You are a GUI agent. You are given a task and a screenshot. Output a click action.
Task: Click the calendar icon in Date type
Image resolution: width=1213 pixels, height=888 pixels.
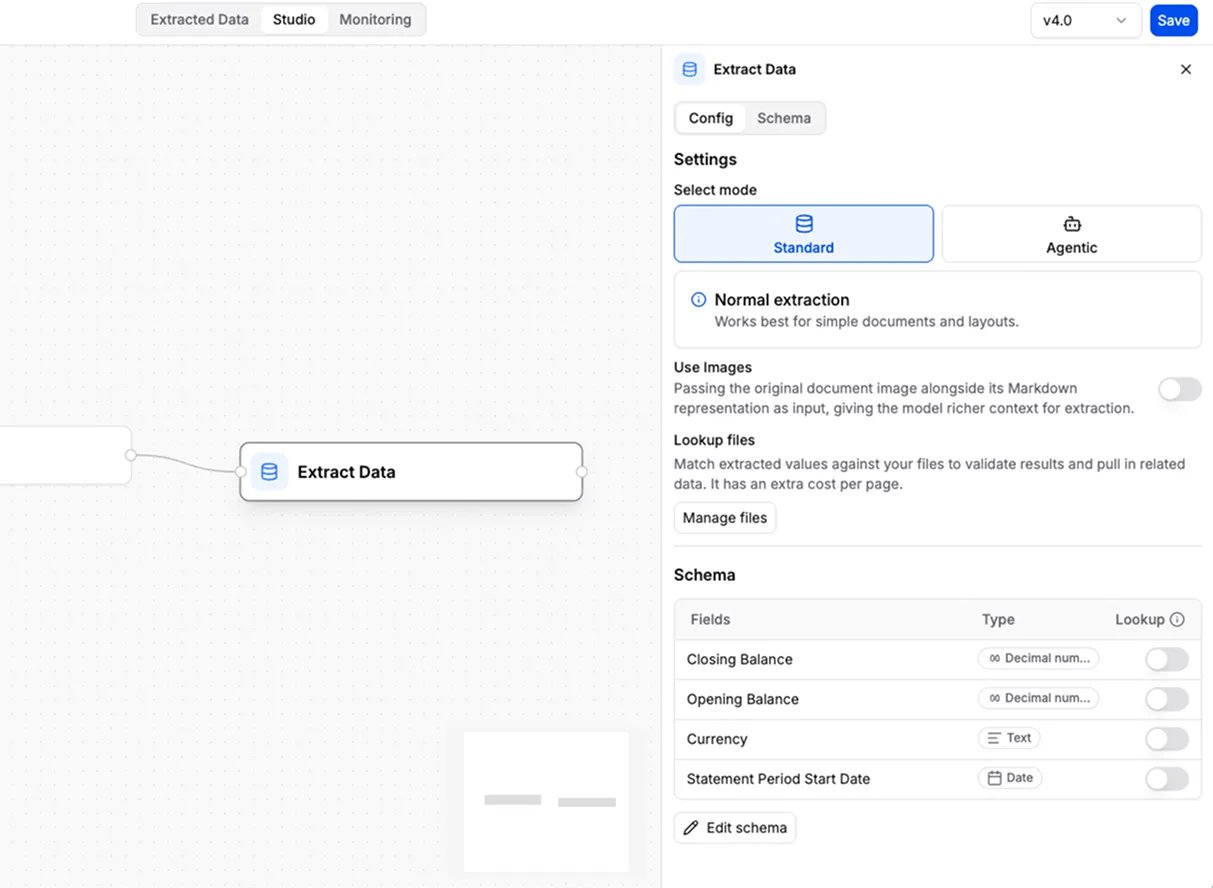tap(995, 778)
